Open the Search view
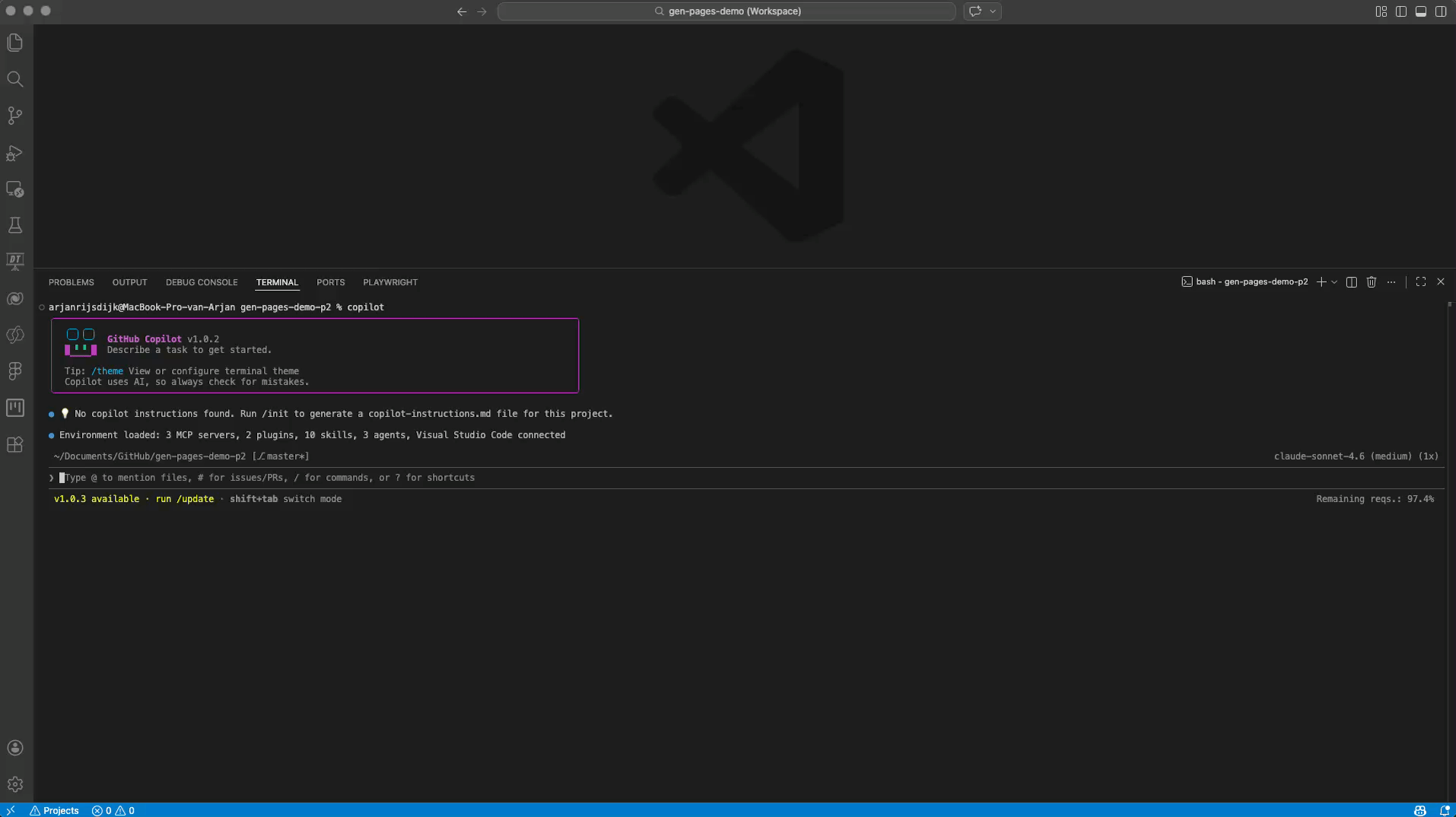 pos(14,79)
